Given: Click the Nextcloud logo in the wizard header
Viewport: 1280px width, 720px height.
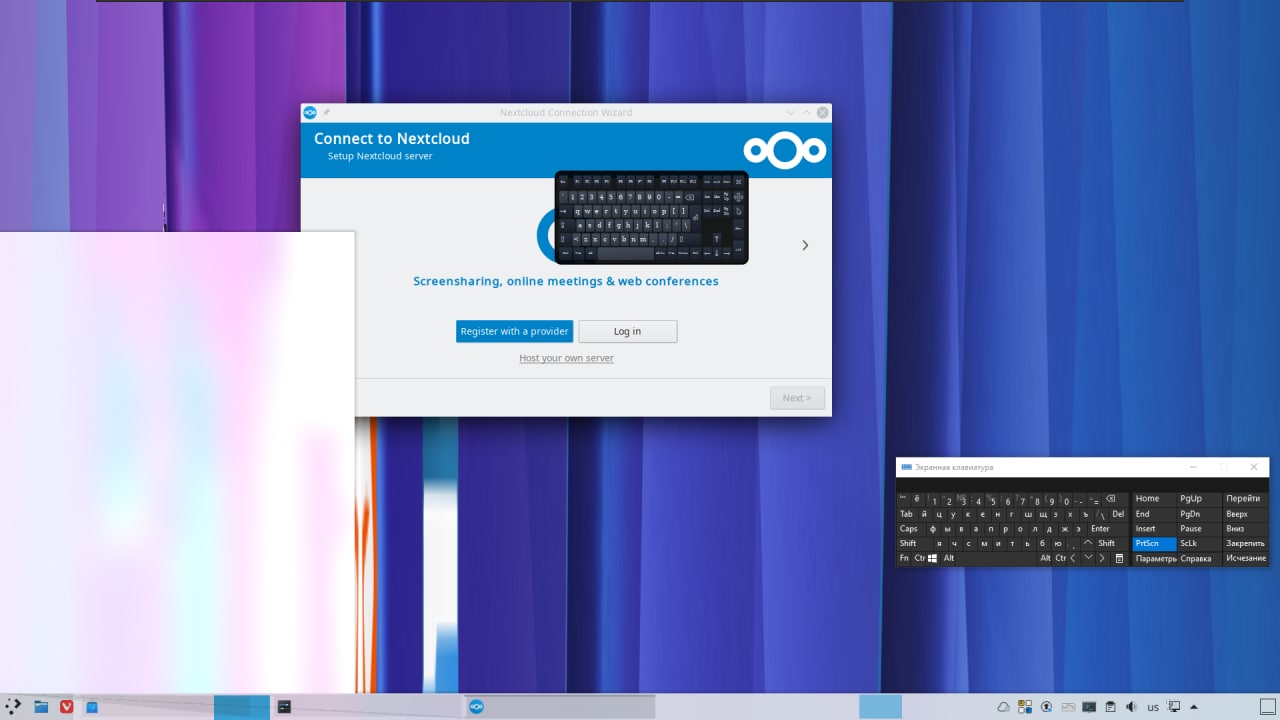Looking at the screenshot, I should pyautogui.click(x=785, y=150).
